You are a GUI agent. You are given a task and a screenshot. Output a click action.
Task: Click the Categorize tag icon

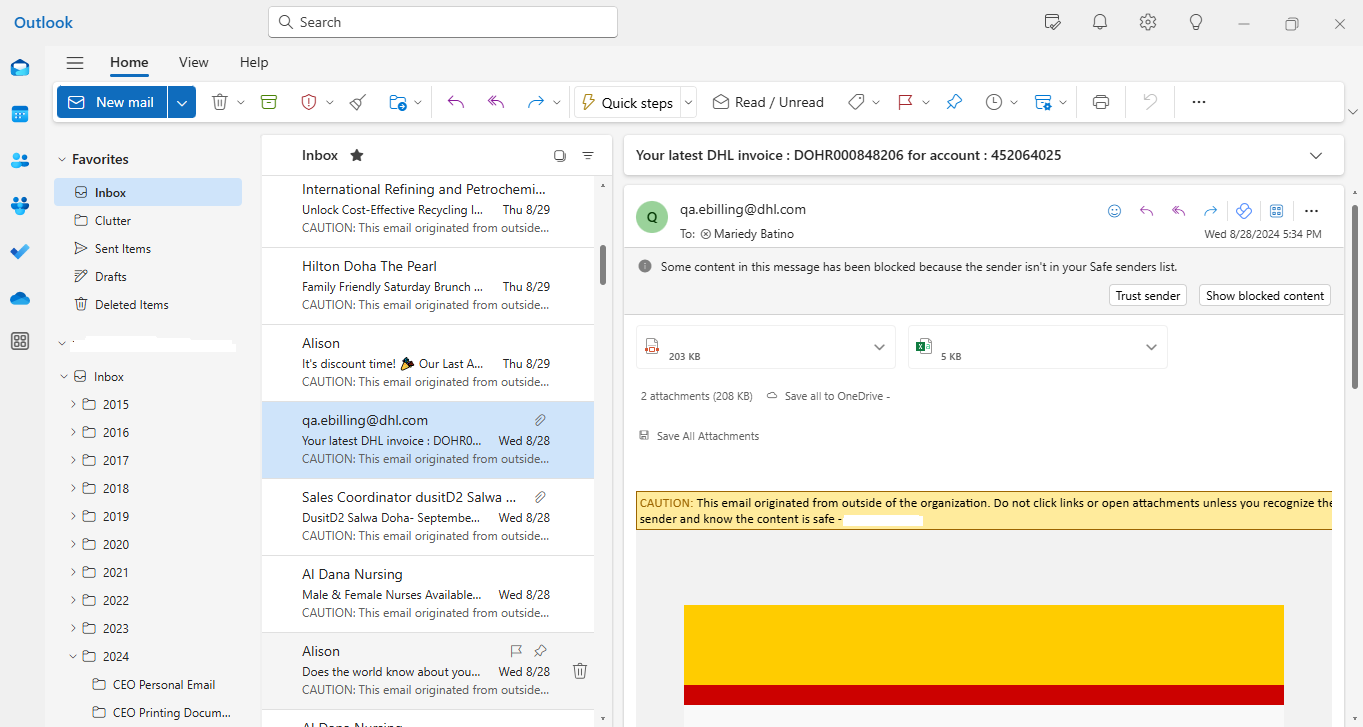[856, 102]
